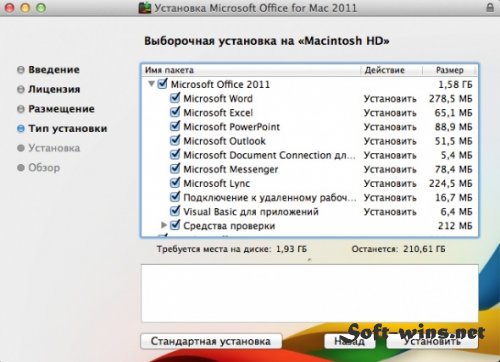Start installation with the Установить button

coord(432,341)
